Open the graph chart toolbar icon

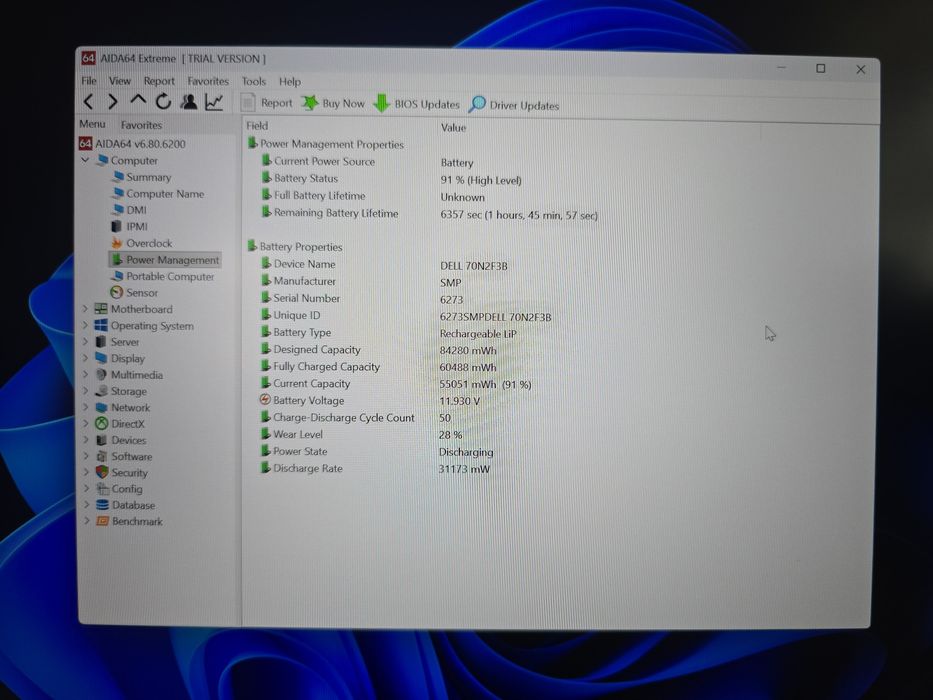point(214,102)
